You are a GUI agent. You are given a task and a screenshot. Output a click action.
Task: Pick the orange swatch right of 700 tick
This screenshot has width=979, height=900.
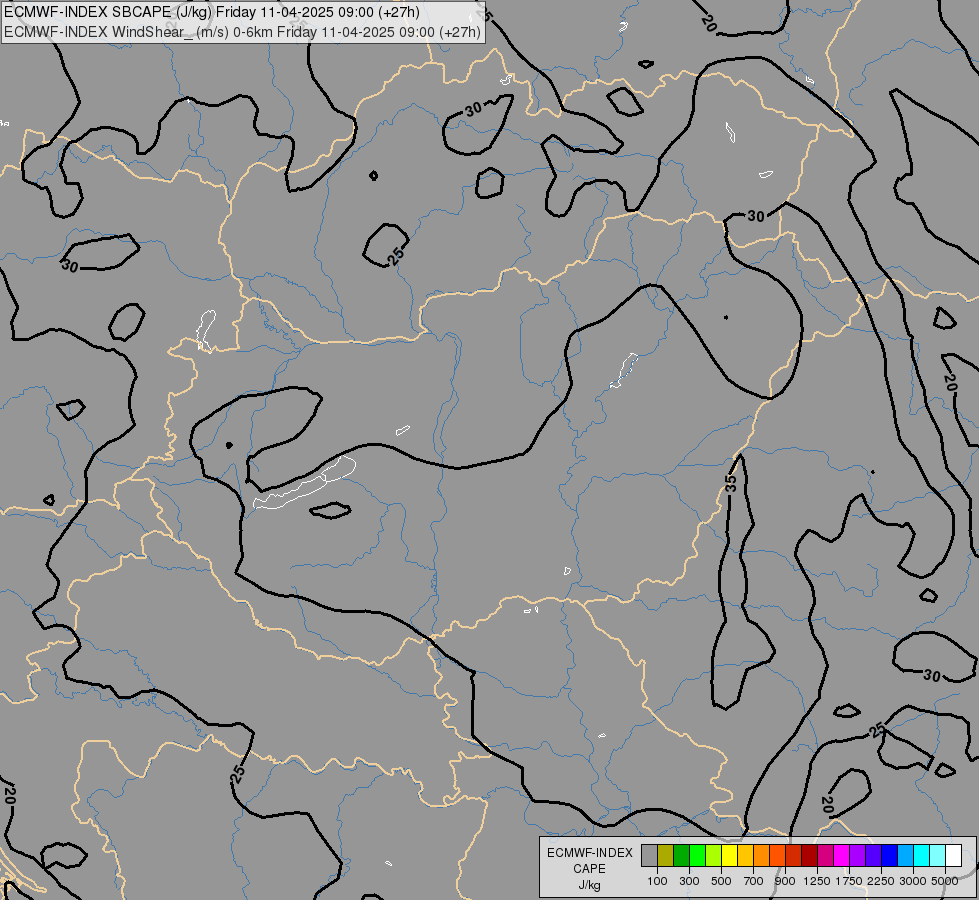pyautogui.click(x=761, y=856)
